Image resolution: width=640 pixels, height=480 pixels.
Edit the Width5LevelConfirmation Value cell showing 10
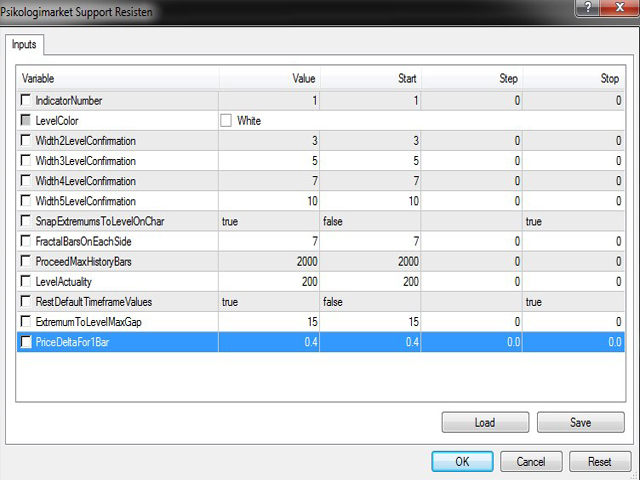point(269,201)
